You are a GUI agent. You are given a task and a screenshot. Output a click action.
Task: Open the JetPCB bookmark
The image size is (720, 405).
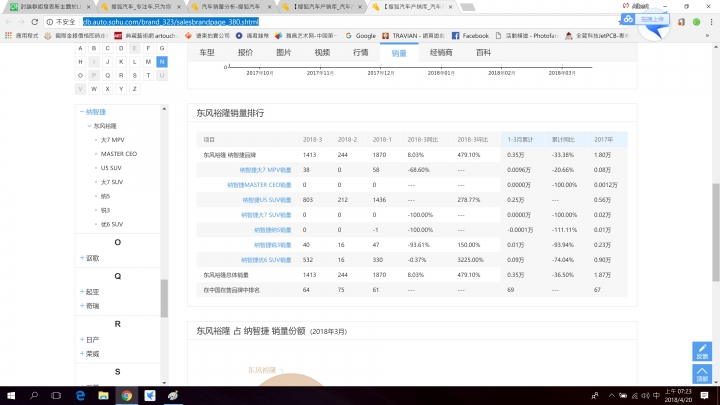click(596, 35)
